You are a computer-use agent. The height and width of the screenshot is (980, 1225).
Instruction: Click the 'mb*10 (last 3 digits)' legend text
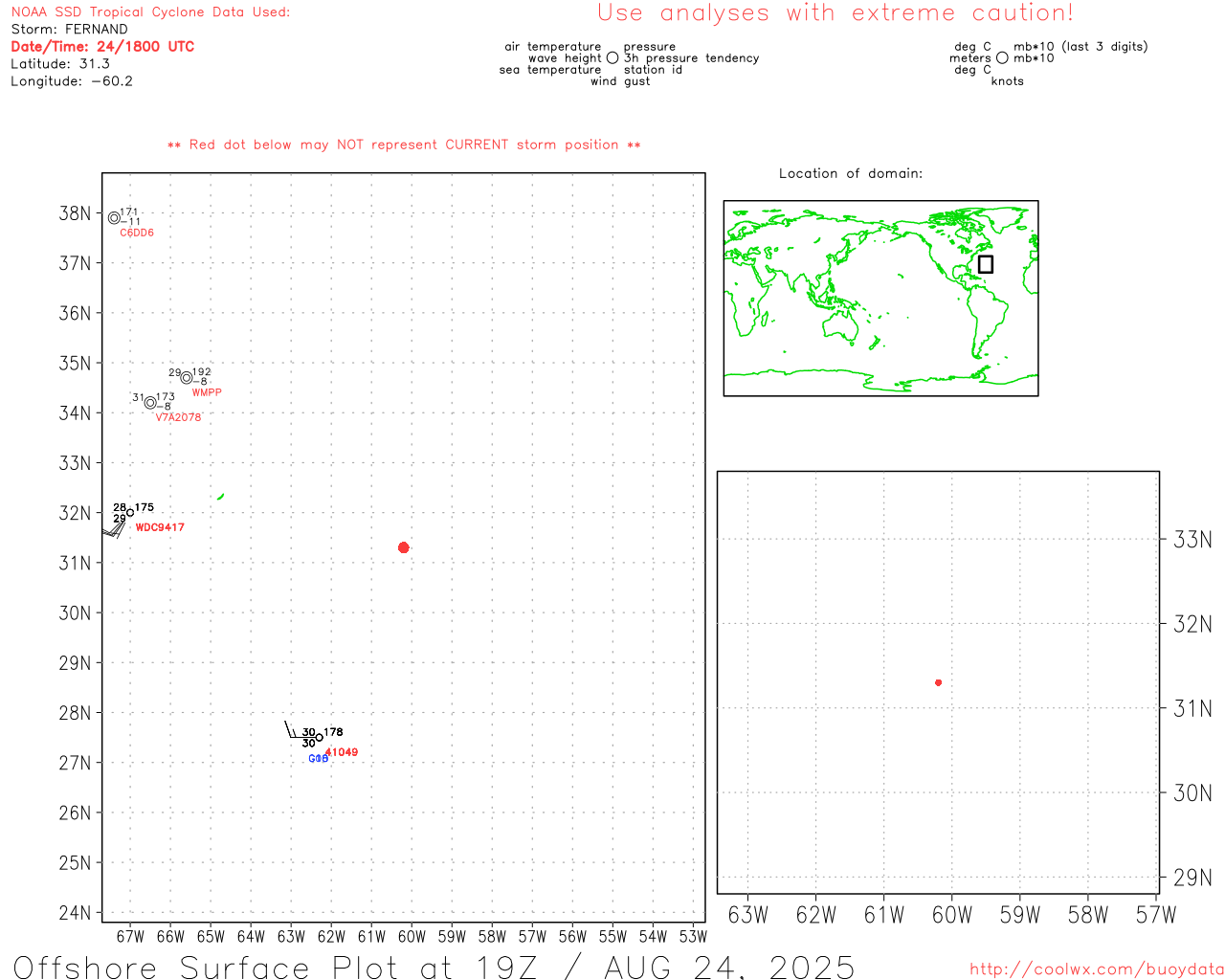click(1080, 47)
